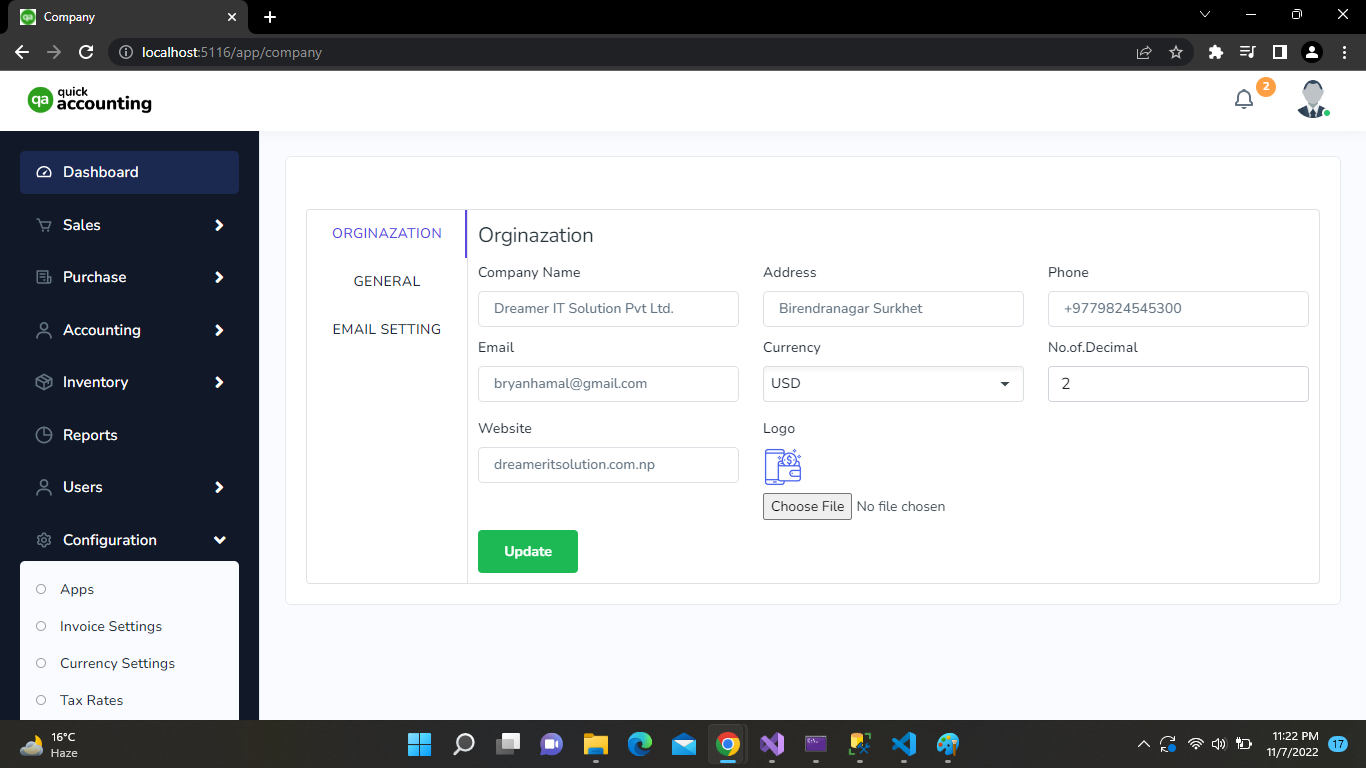This screenshot has width=1366, height=768.
Task: Open the Currency dropdown showing USD
Action: point(892,384)
